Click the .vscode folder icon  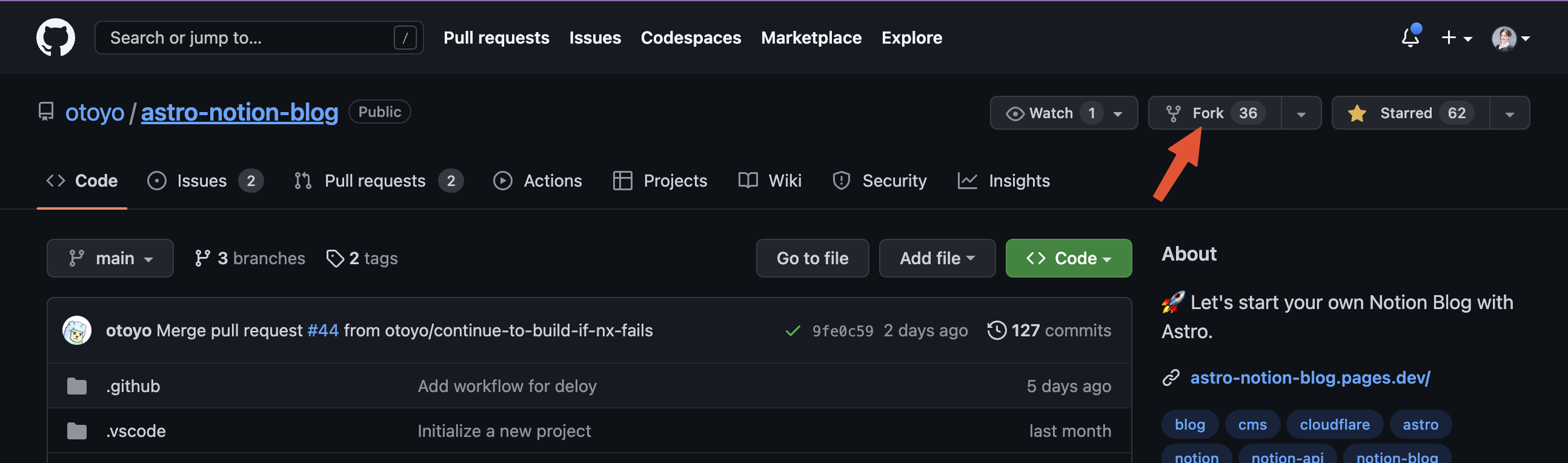tap(77, 431)
